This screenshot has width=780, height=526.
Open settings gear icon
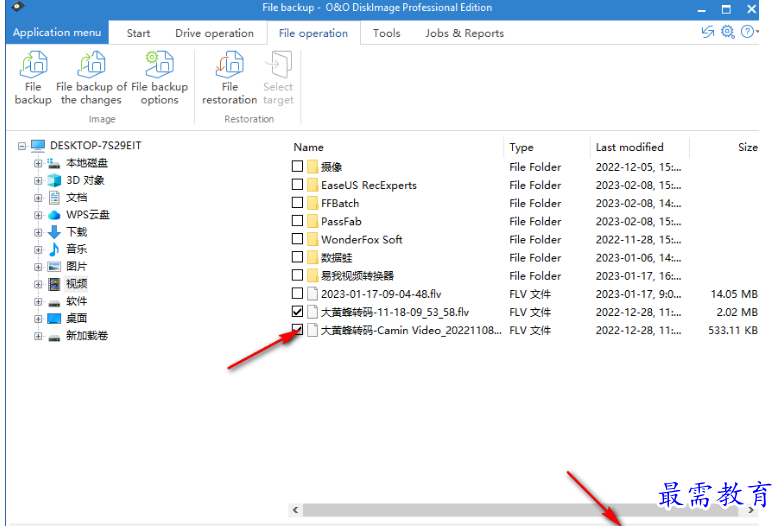click(727, 32)
